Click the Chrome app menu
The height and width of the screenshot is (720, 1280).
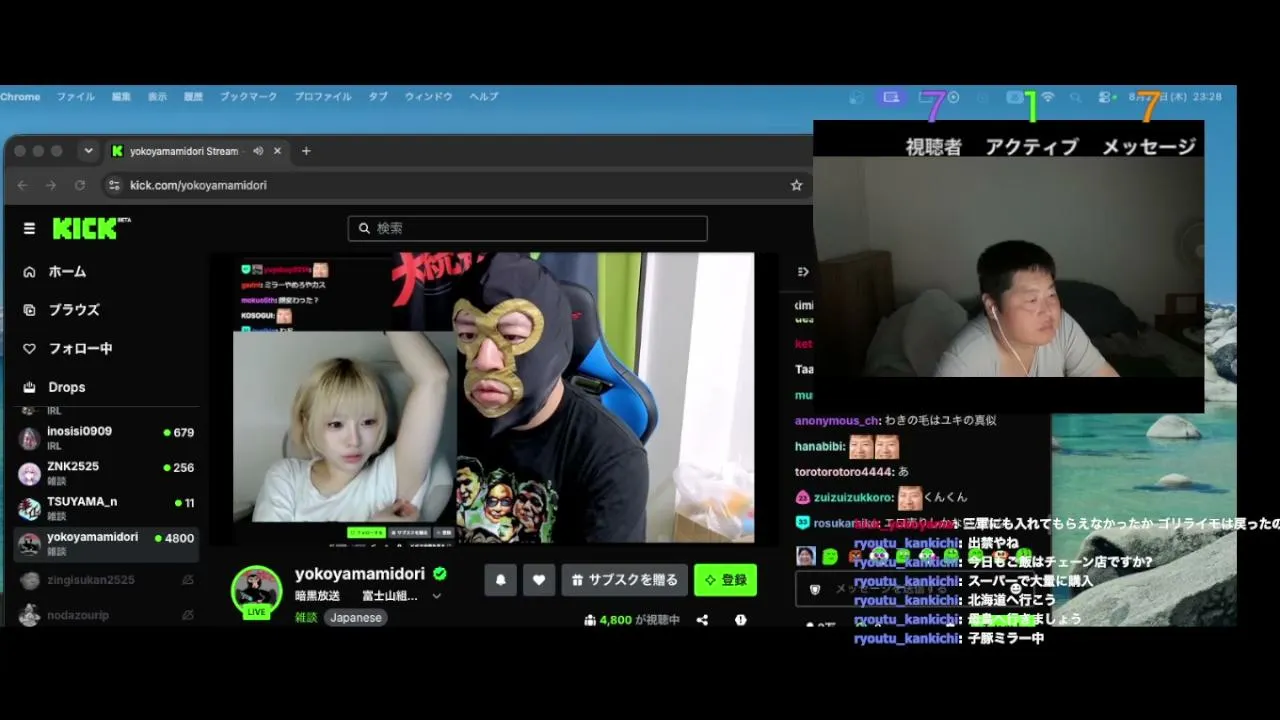click(20, 97)
